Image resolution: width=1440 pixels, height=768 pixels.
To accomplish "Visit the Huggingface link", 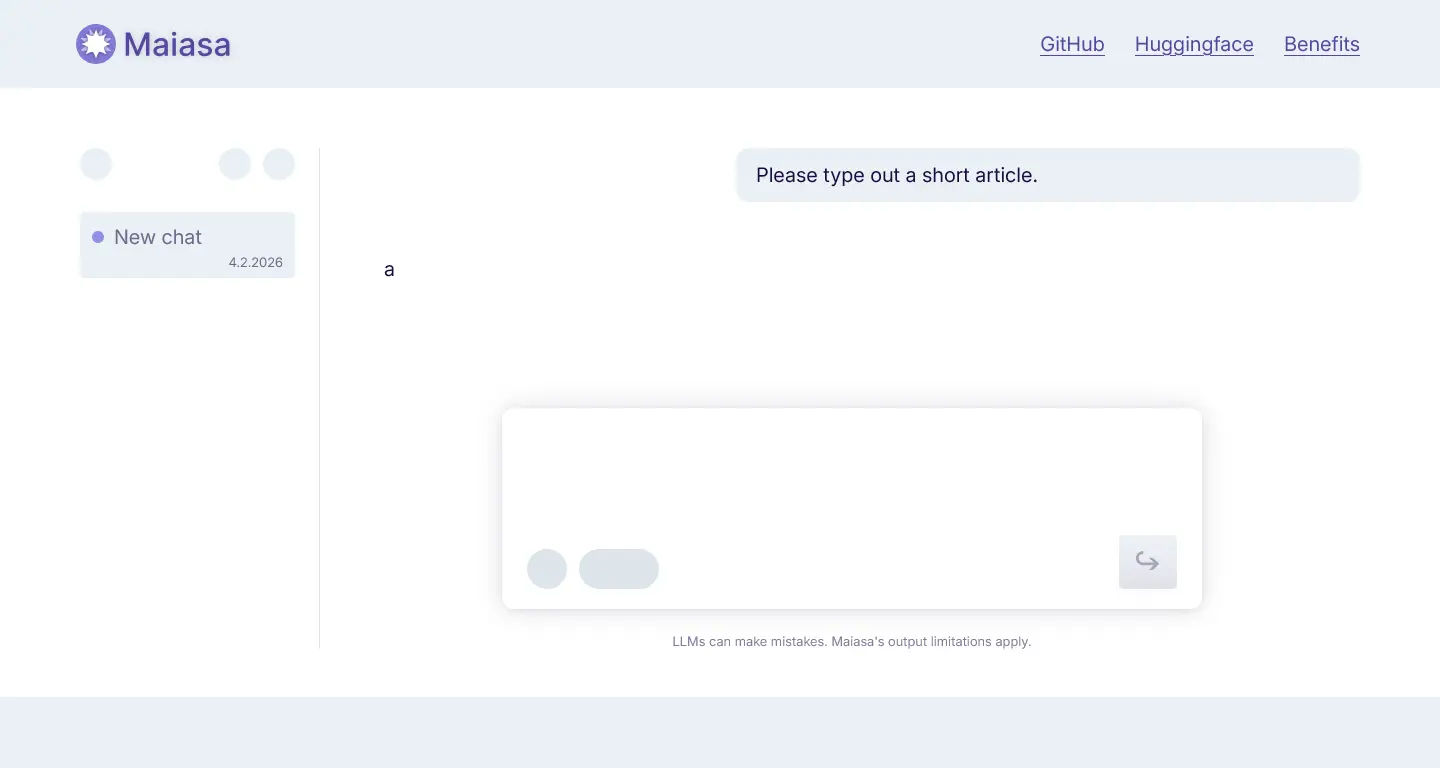I will coord(1194,44).
